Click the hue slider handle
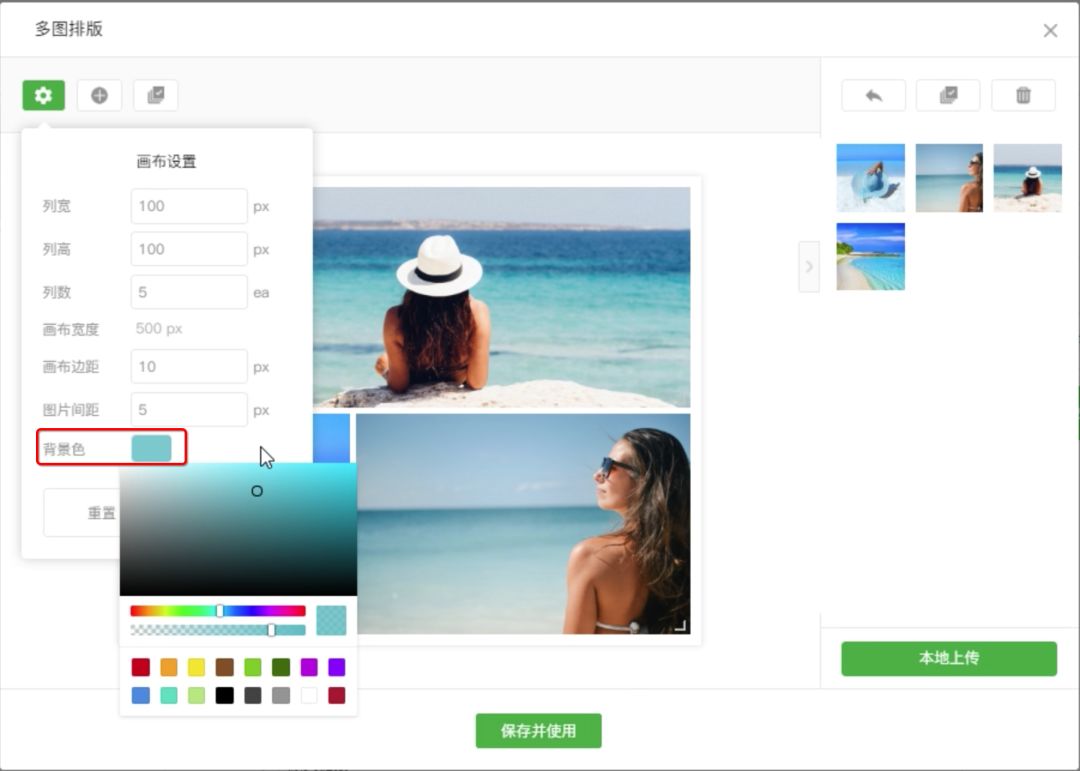 [220, 610]
